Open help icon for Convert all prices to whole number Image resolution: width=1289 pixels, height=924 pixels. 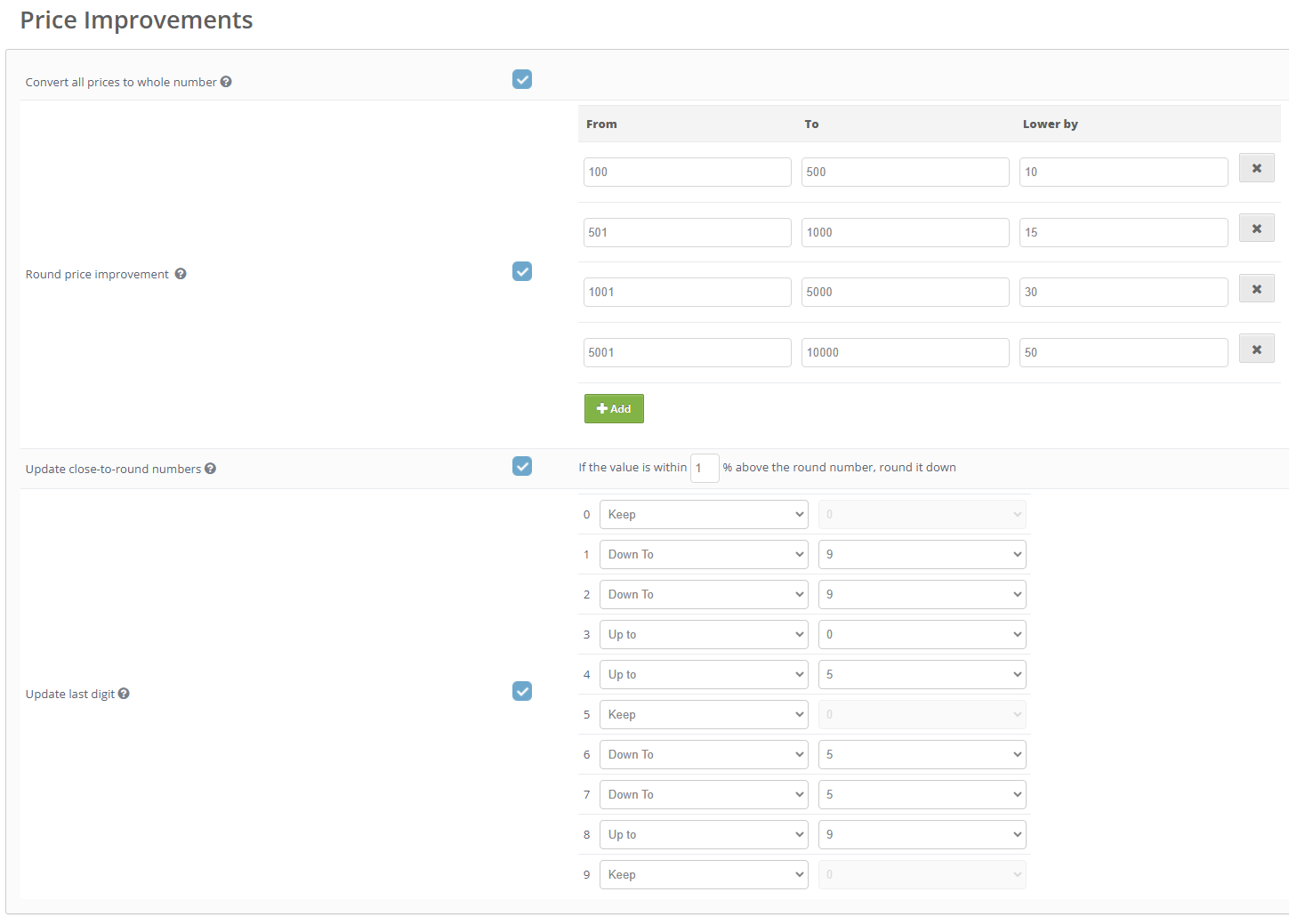(226, 82)
